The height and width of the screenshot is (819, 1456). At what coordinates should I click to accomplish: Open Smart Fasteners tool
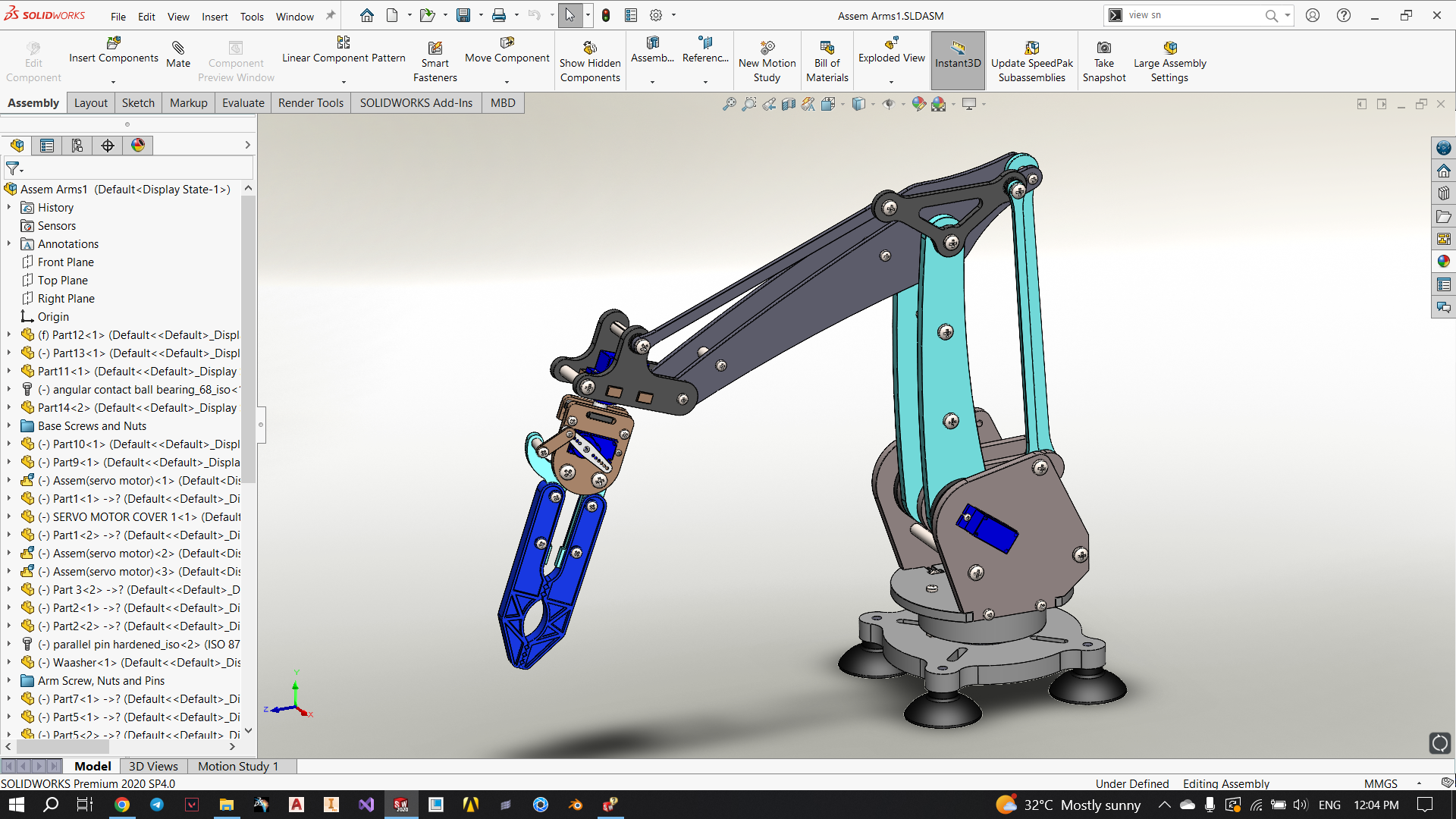click(435, 49)
